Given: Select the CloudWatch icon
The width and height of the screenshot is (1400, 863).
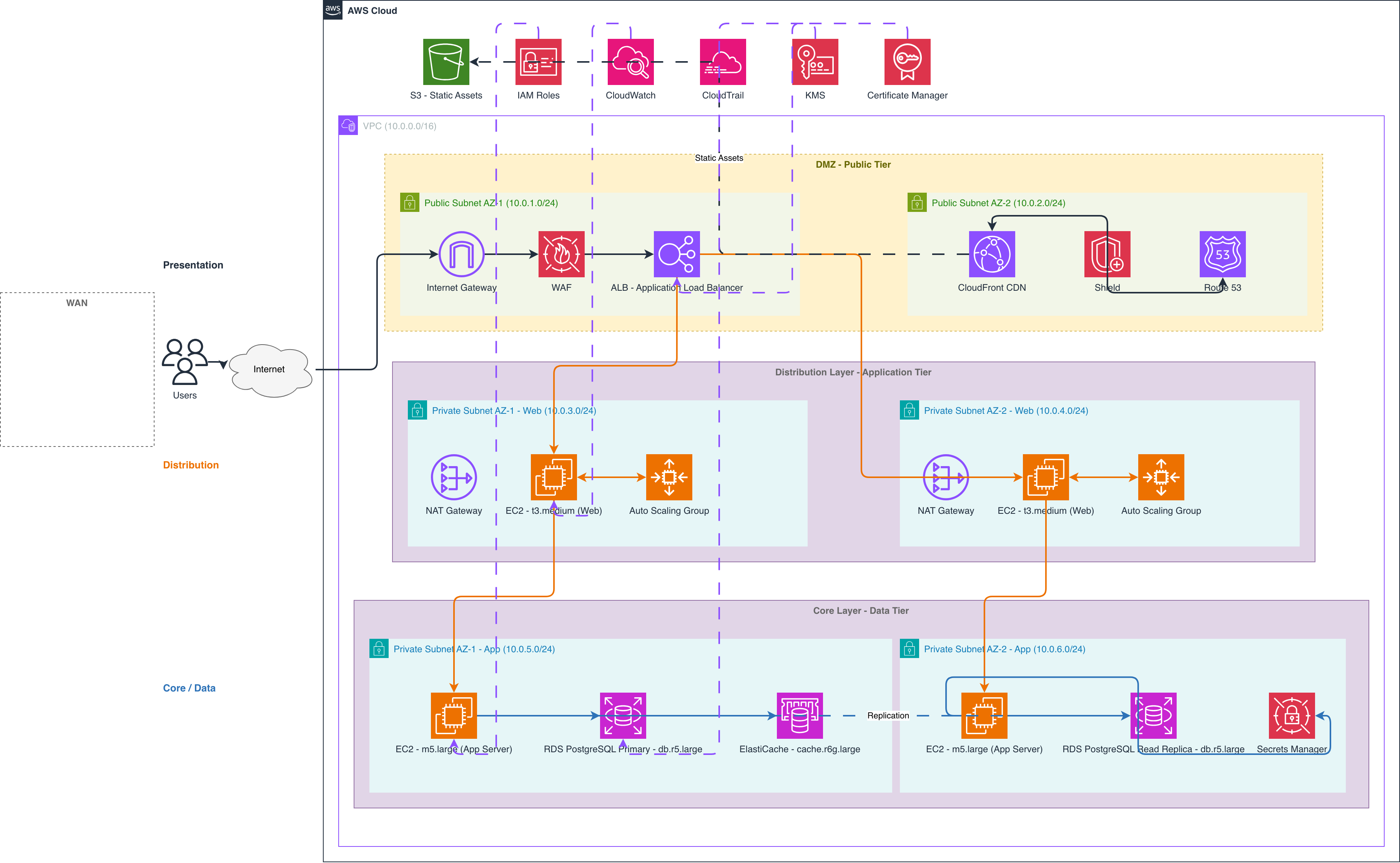Looking at the screenshot, I should click(x=630, y=62).
